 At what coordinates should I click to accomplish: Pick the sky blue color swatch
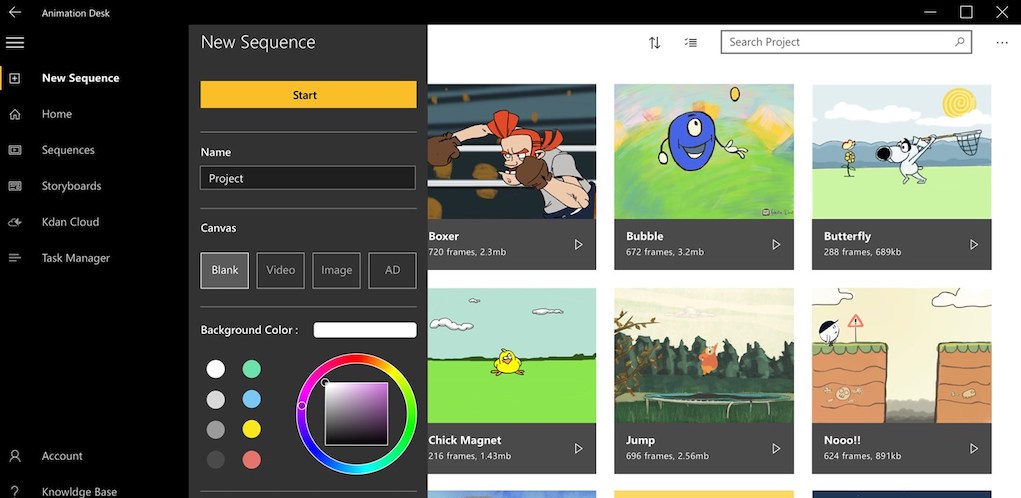point(251,400)
